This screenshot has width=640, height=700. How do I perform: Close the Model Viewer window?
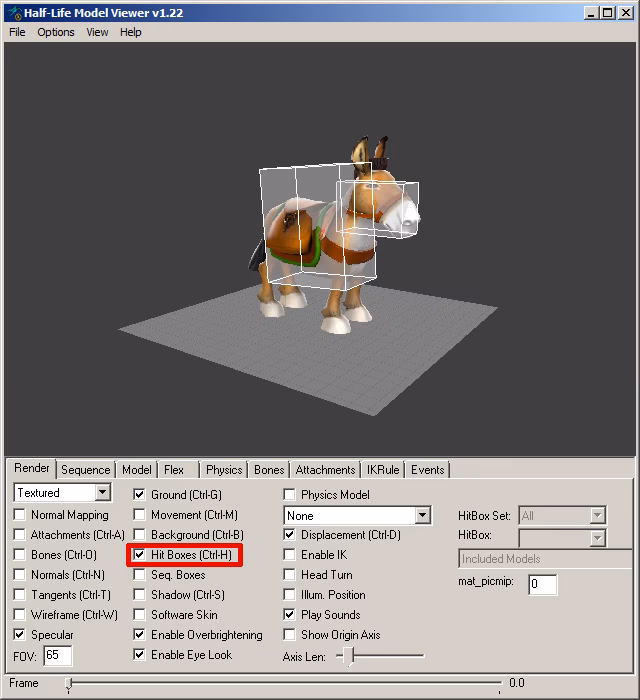[x=626, y=13]
